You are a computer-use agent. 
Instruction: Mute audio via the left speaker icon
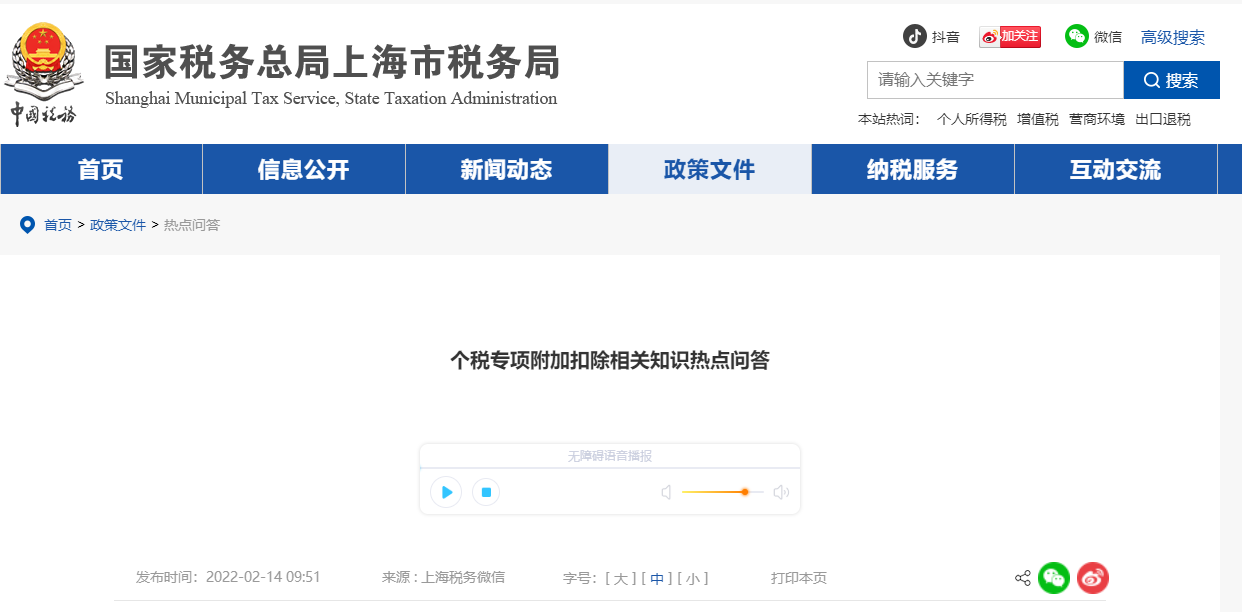click(666, 492)
